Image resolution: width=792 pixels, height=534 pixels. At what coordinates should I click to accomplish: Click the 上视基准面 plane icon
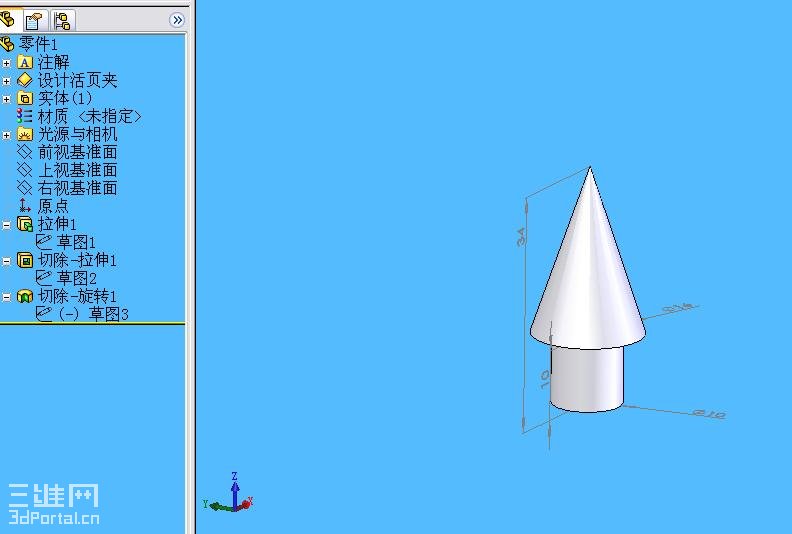[24, 170]
